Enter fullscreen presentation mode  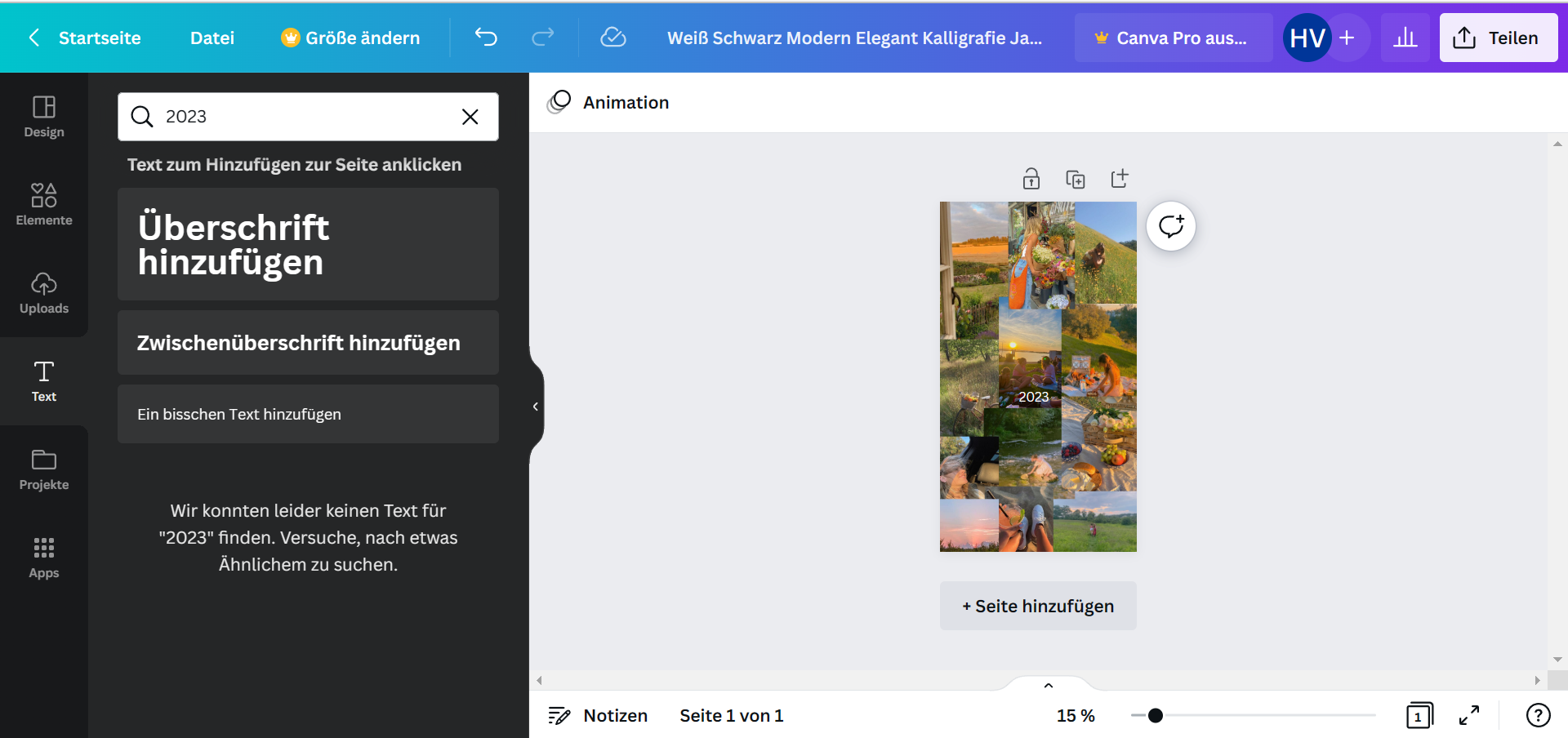[x=1469, y=715]
